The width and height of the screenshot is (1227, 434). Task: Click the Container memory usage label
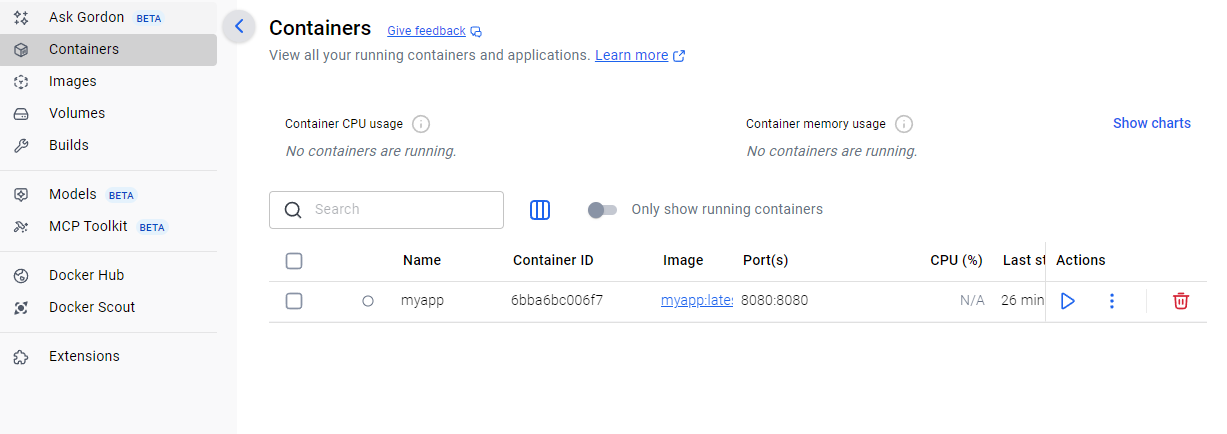(816, 124)
